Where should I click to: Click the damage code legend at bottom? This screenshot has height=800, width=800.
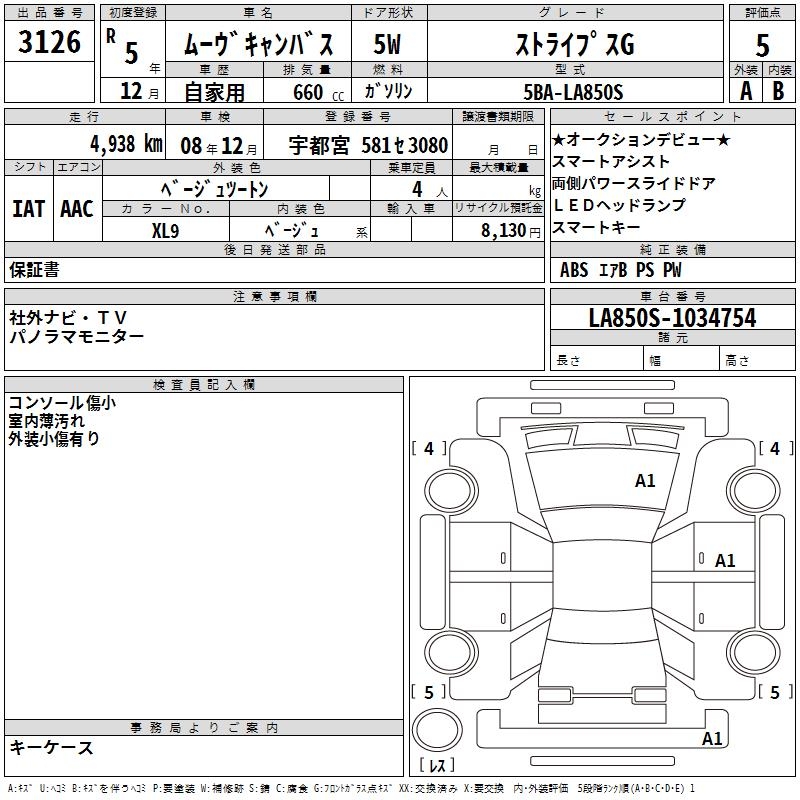pyautogui.click(x=352, y=789)
